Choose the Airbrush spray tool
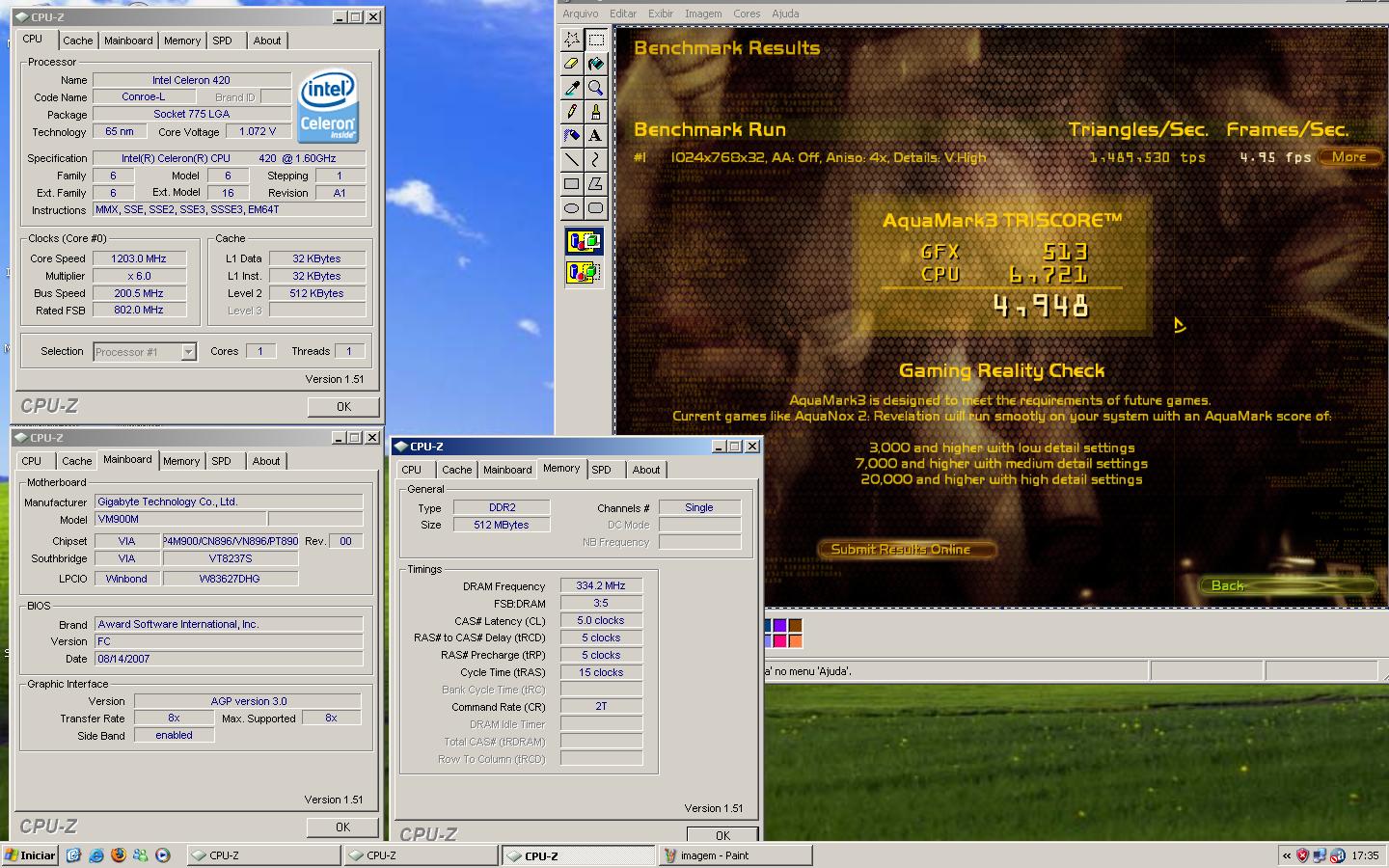Screen dimensions: 1389x868 572,136
